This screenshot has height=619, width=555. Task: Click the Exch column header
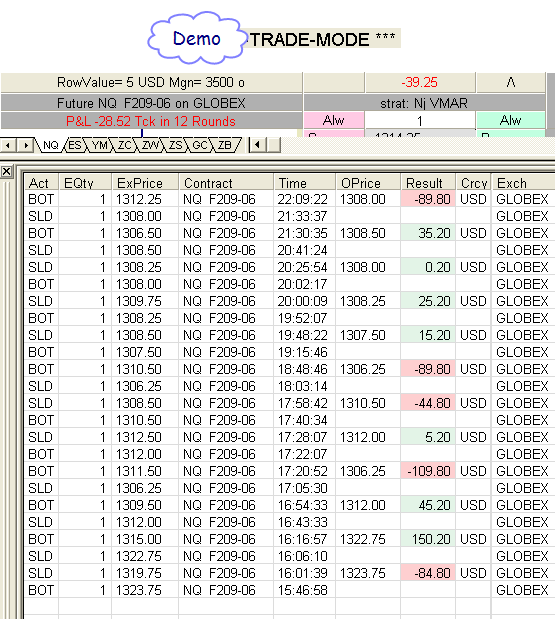523,183
